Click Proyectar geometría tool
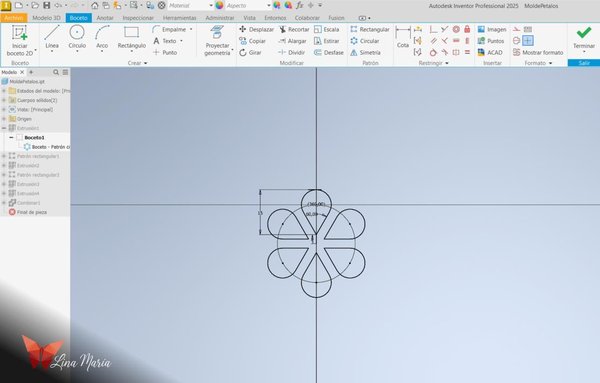This screenshot has width=600, height=383. [x=217, y=41]
